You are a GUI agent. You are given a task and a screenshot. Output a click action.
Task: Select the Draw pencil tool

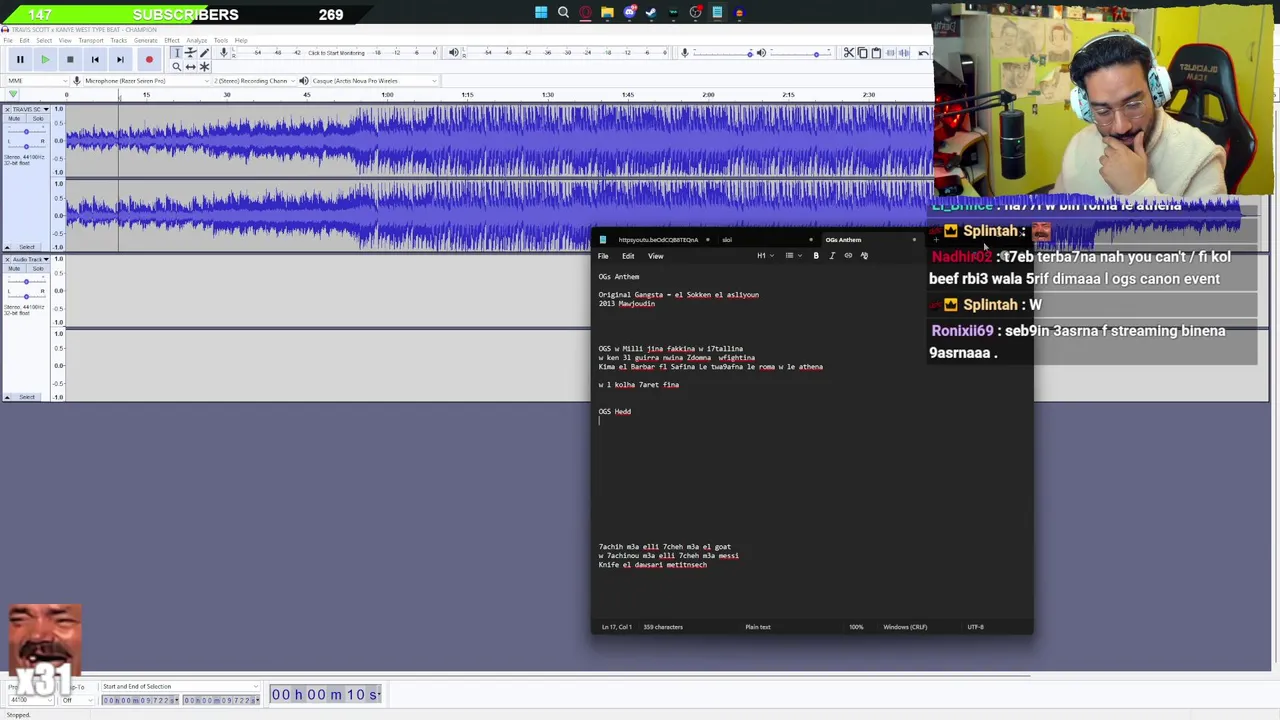[204, 53]
